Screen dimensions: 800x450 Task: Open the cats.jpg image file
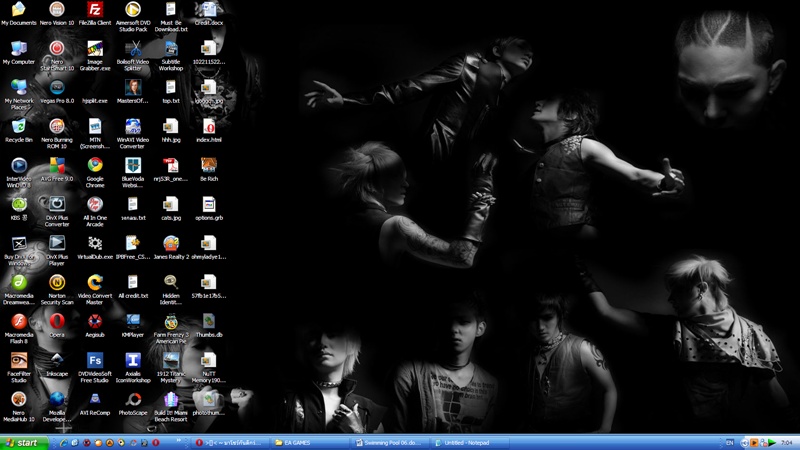coord(171,209)
